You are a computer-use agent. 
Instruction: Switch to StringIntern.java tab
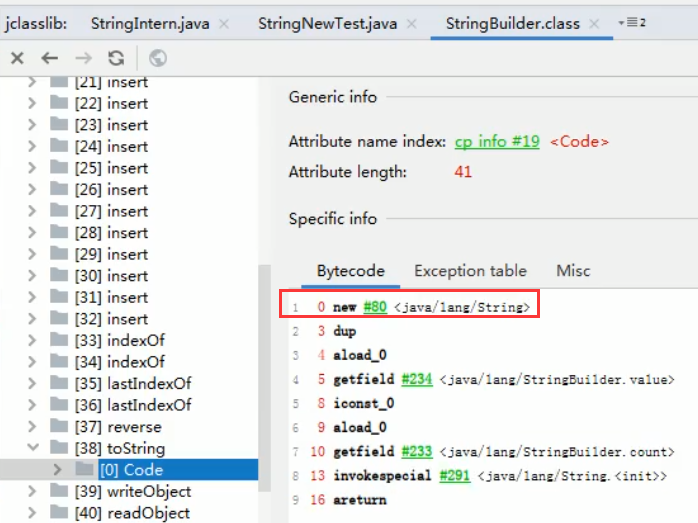(150, 24)
